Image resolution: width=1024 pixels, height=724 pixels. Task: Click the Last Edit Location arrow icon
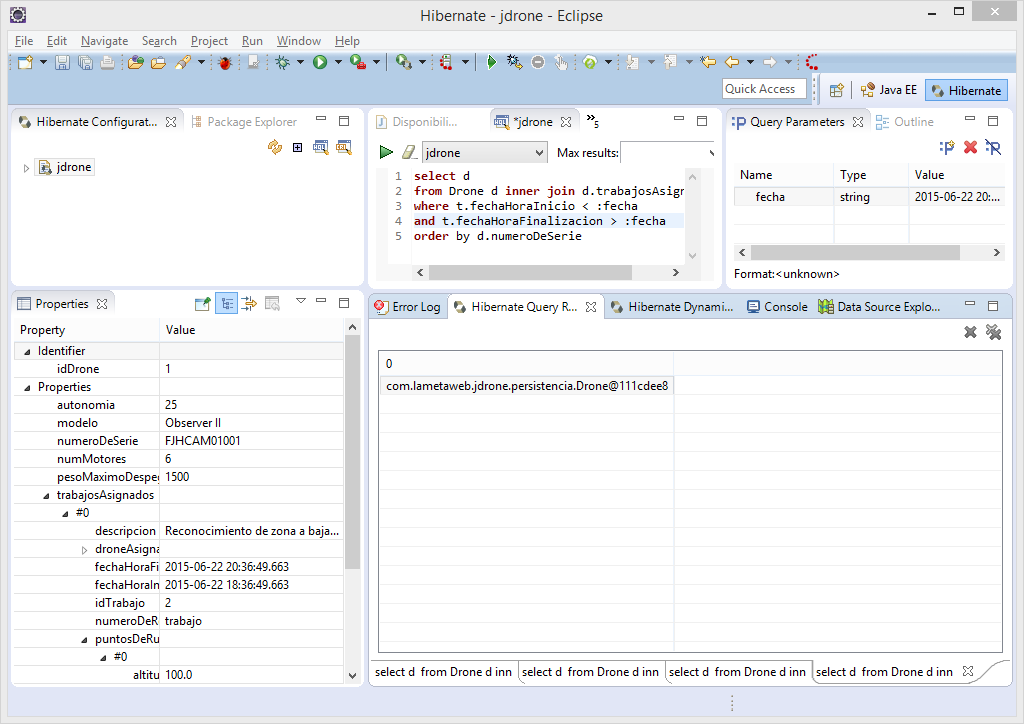(x=708, y=63)
